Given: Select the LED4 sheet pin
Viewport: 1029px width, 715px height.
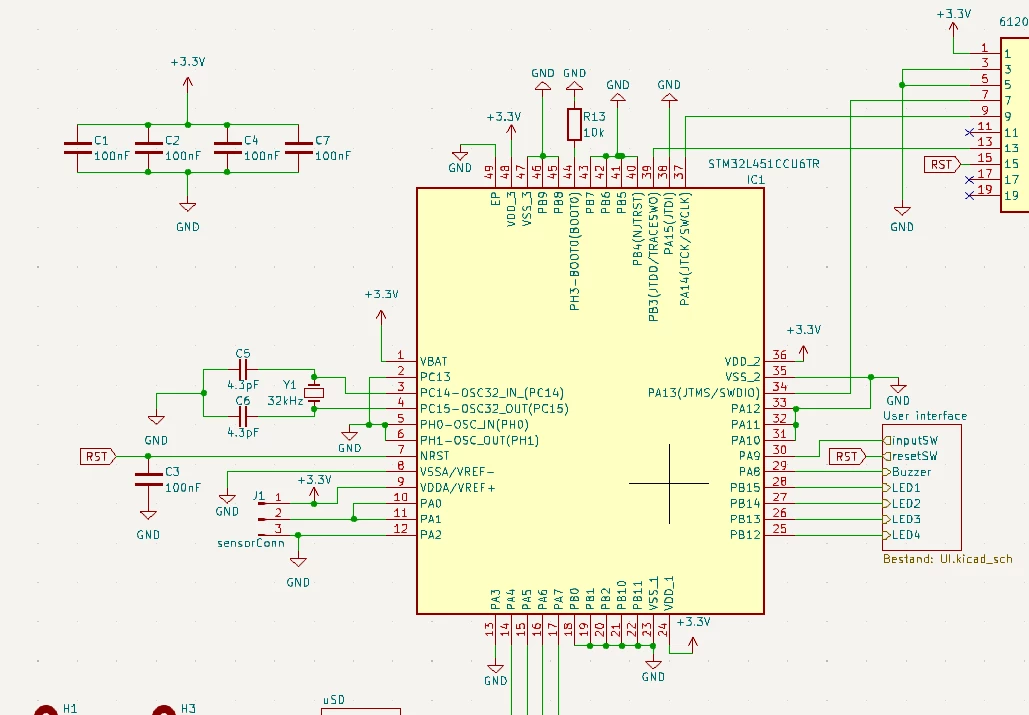Looking at the screenshot, I should [902, 535].
